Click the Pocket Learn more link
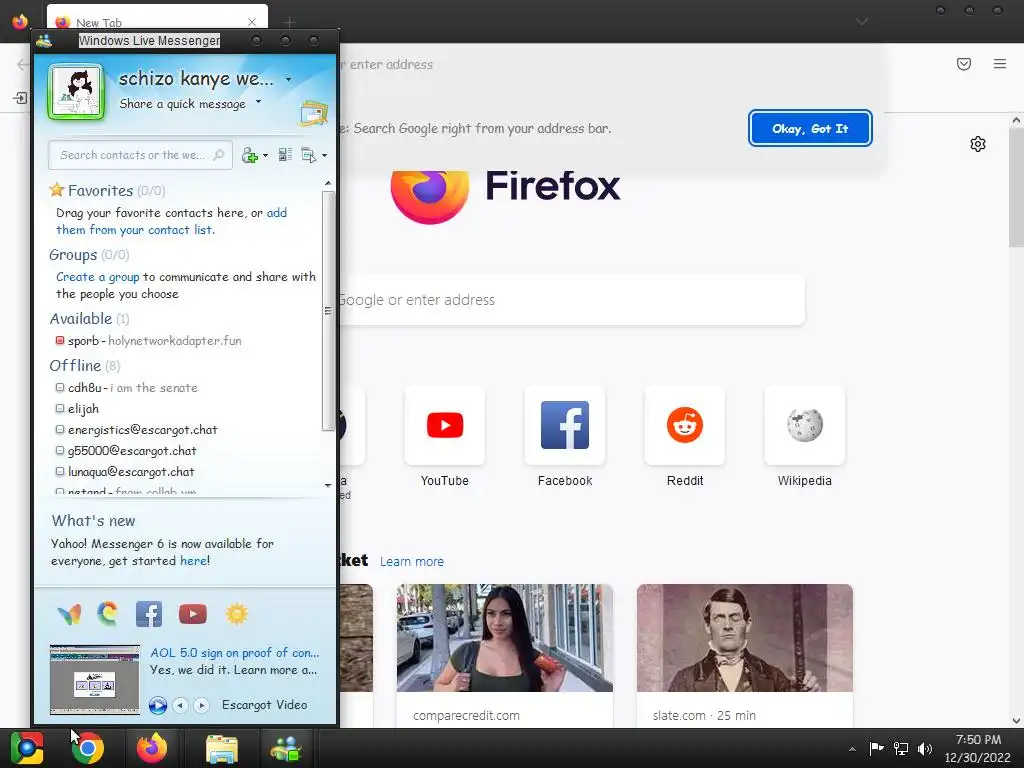The height and width of the screenshot is (768, 1024). [412, 562]
